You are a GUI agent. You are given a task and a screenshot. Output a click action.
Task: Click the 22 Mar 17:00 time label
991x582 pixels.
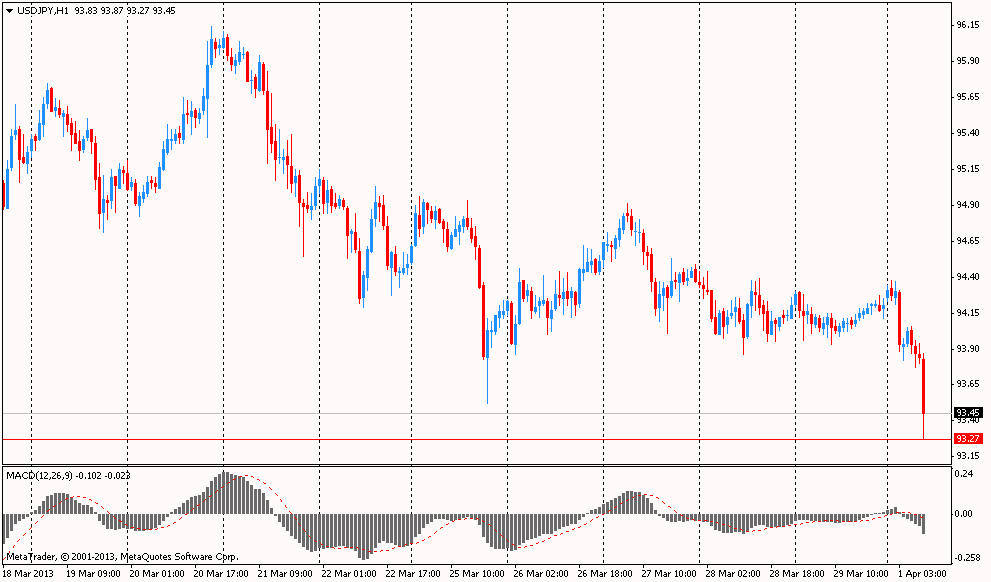[413, 574]
